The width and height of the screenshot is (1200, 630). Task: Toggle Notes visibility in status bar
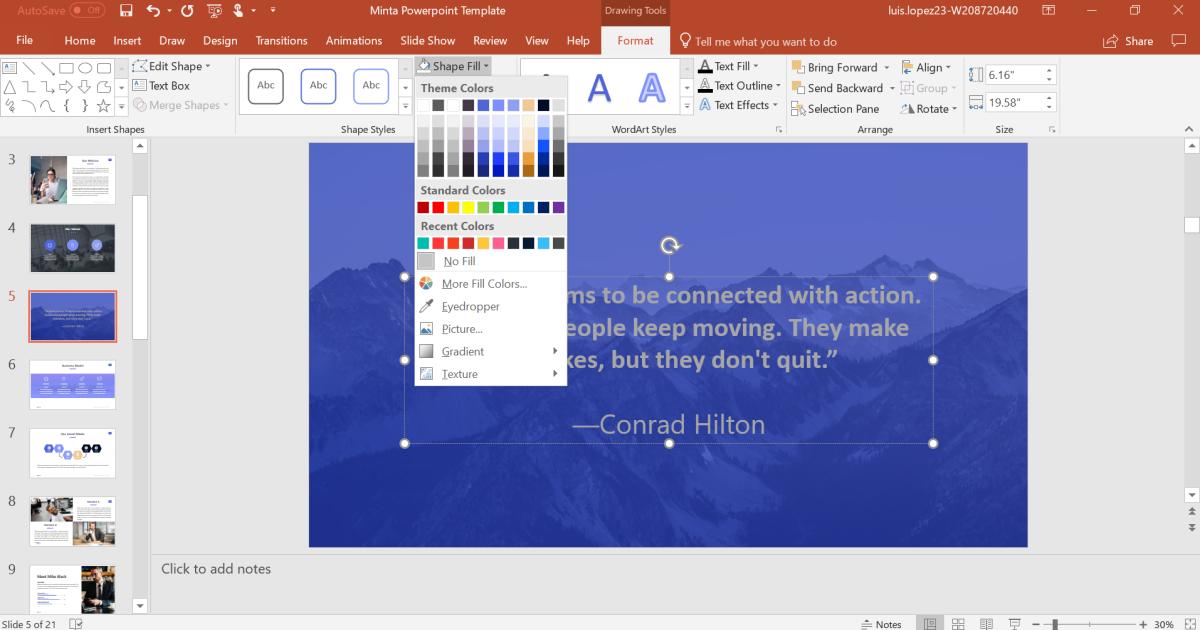pos(879,623)
